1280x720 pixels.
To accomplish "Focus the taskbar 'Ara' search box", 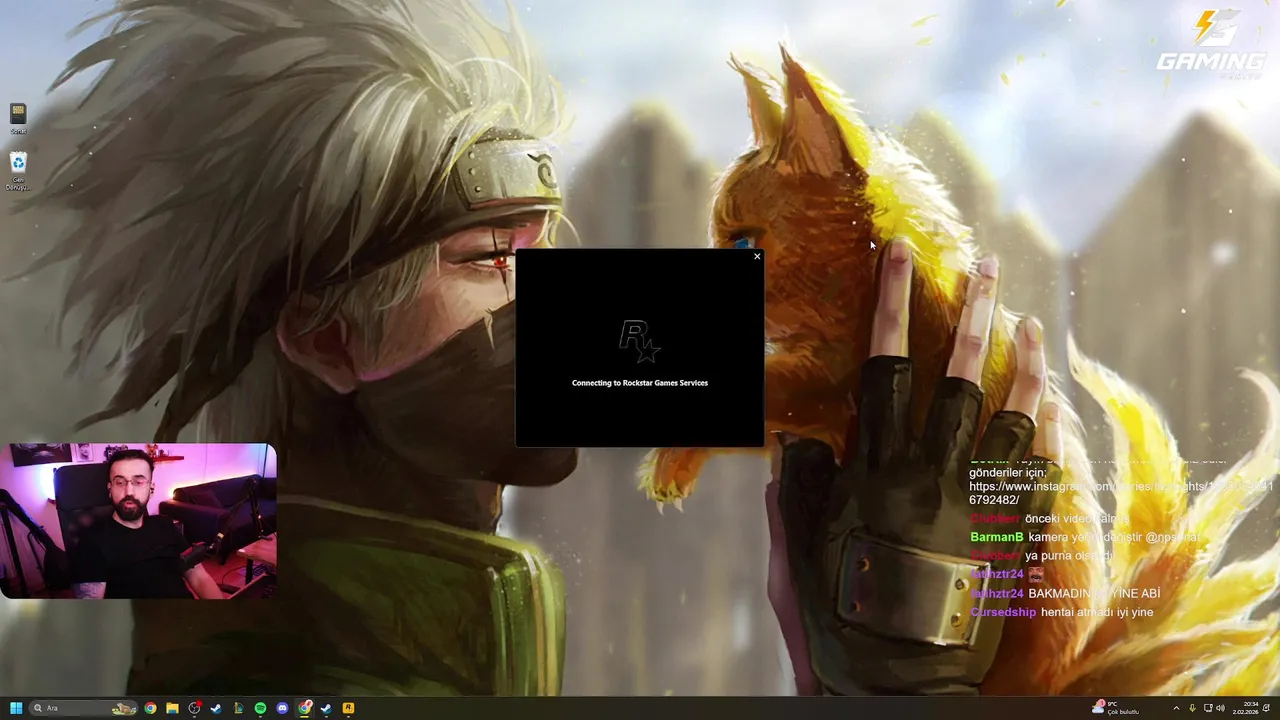I will (x=83, y=708).
